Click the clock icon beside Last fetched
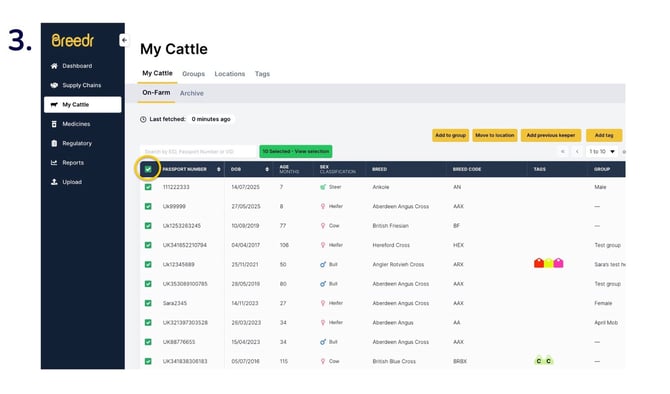The width and height of the screenshot is (670, 394). pos(143,119)
